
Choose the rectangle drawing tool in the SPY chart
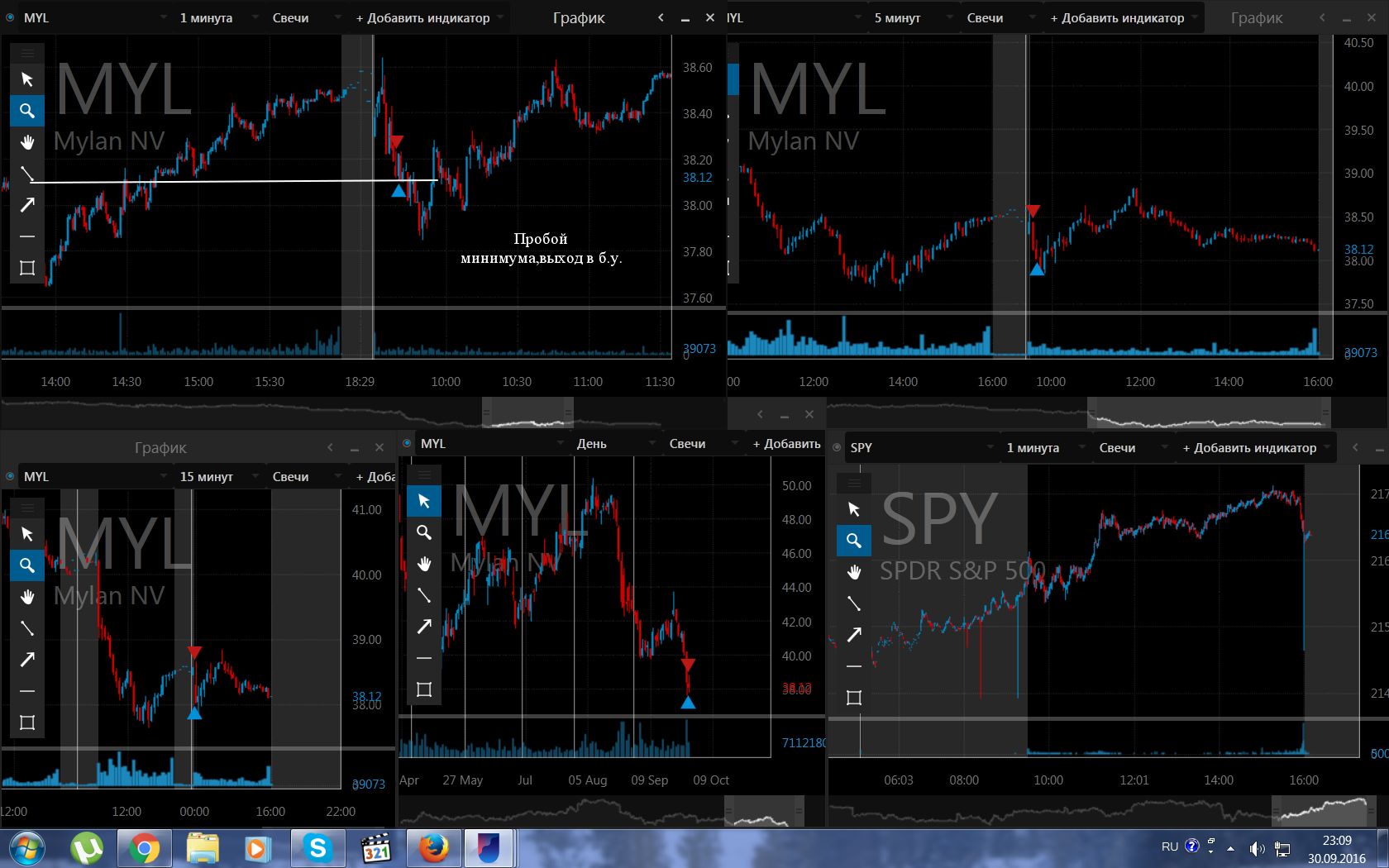(854, 698)
